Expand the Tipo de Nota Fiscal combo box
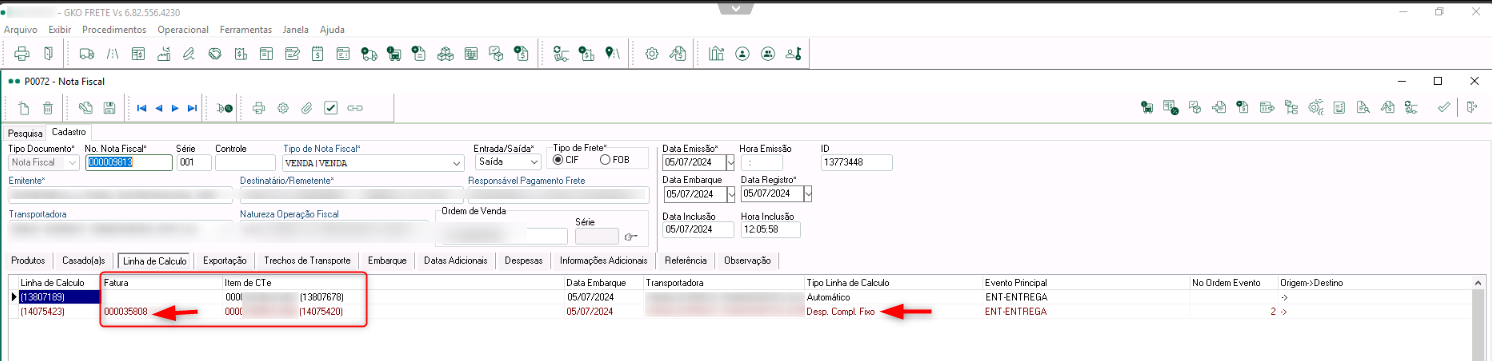The height and width of the screenshot is (361, 1492). point(457,162)
